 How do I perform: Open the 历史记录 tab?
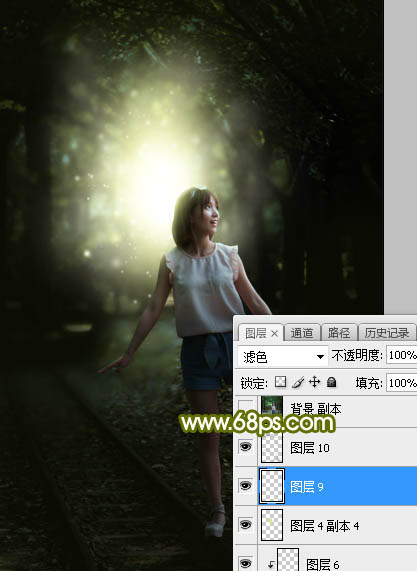click(387, 333)
